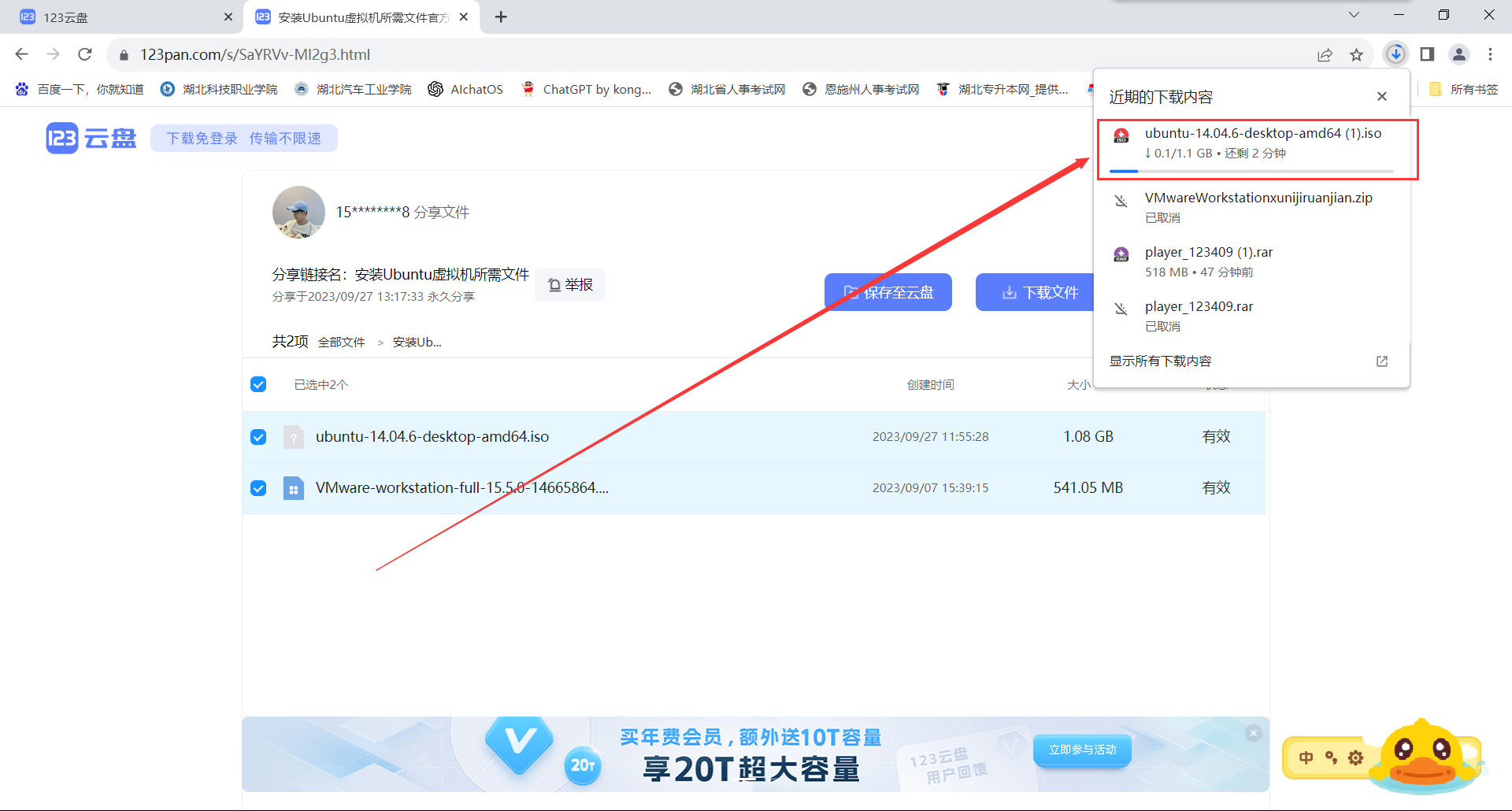Screen dimensions: 1512x811
Task: Click the yellow duck IME mascot
Action: tap(1424, 756)
